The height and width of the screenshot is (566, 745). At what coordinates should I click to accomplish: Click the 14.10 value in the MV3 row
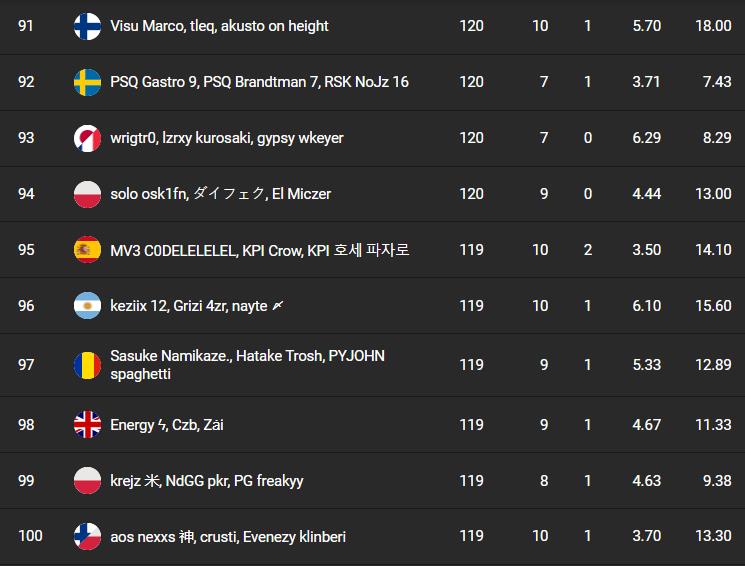click(712, 250)
